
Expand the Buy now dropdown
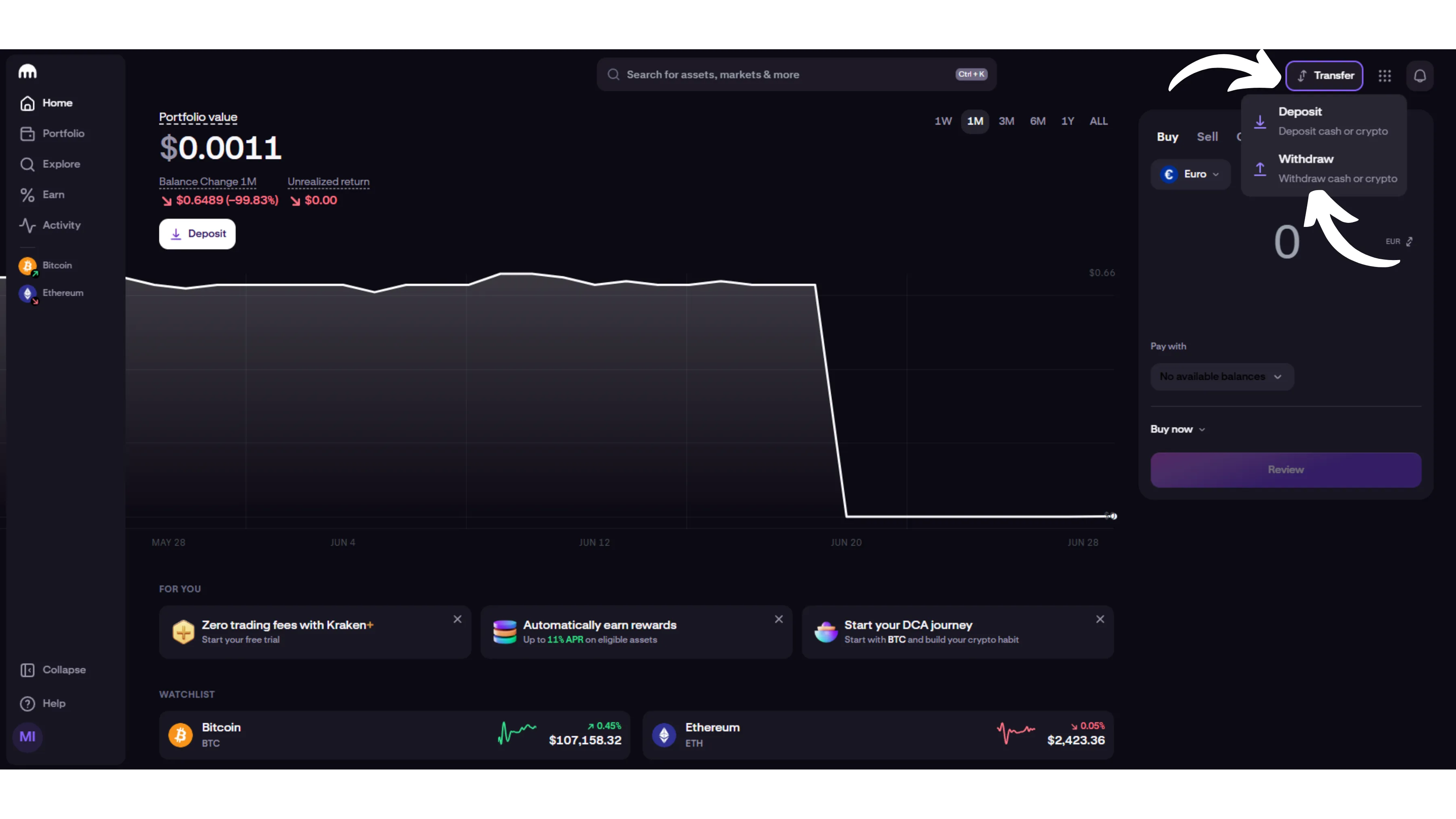(1178, 429)
